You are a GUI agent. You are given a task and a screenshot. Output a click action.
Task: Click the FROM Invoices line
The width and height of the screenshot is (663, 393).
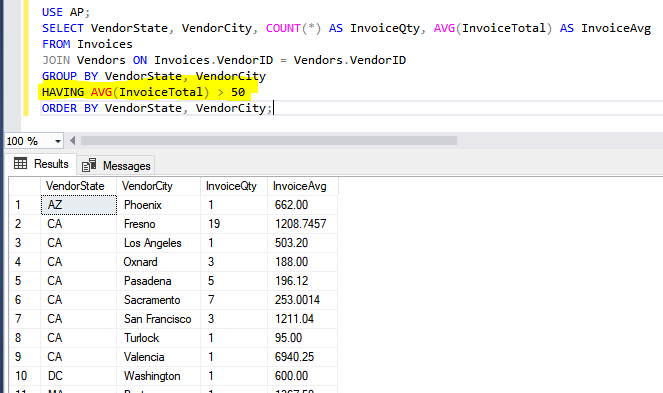click(87, 44)
